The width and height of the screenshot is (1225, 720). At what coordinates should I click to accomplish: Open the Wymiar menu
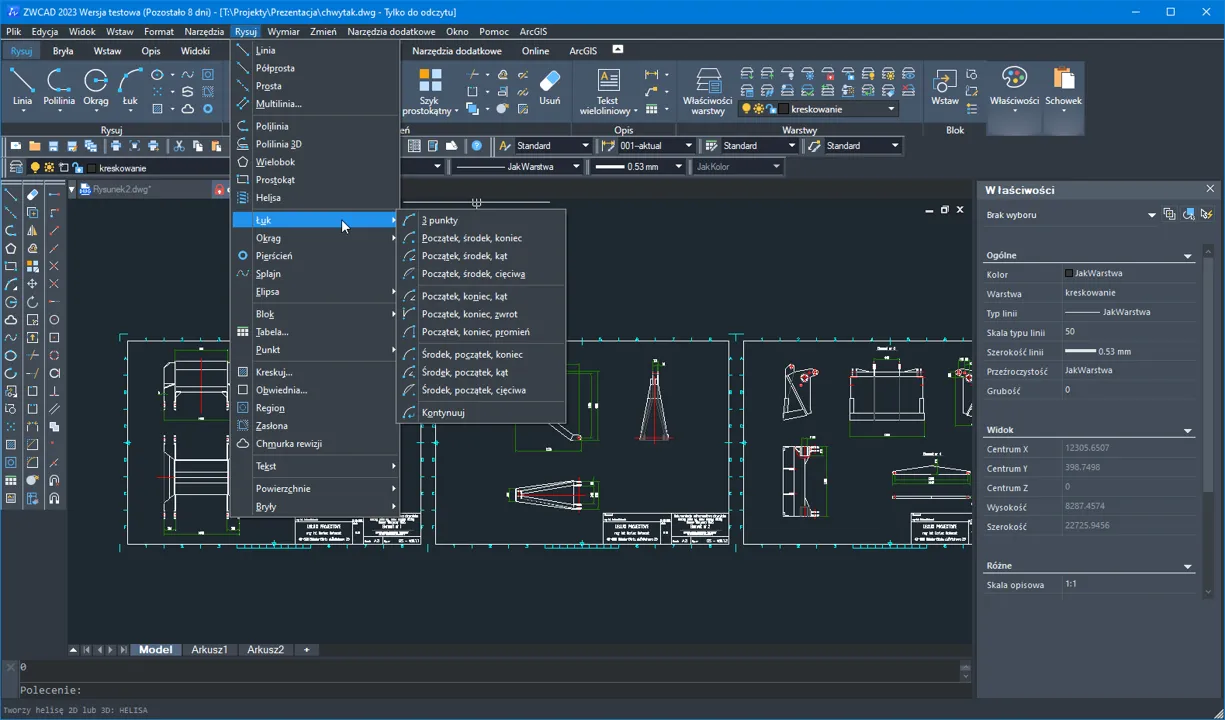point(283,32)
